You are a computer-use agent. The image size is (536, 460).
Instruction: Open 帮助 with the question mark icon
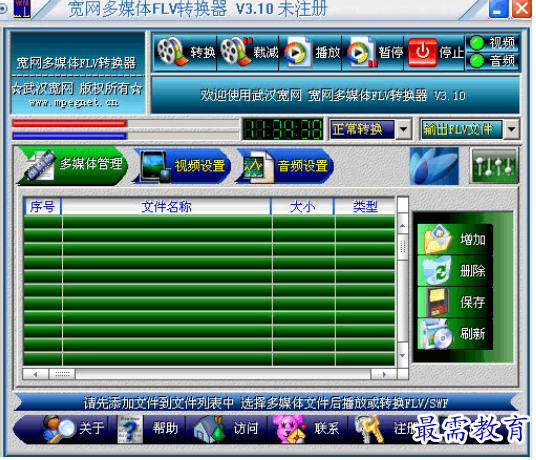tap(129, 429)
